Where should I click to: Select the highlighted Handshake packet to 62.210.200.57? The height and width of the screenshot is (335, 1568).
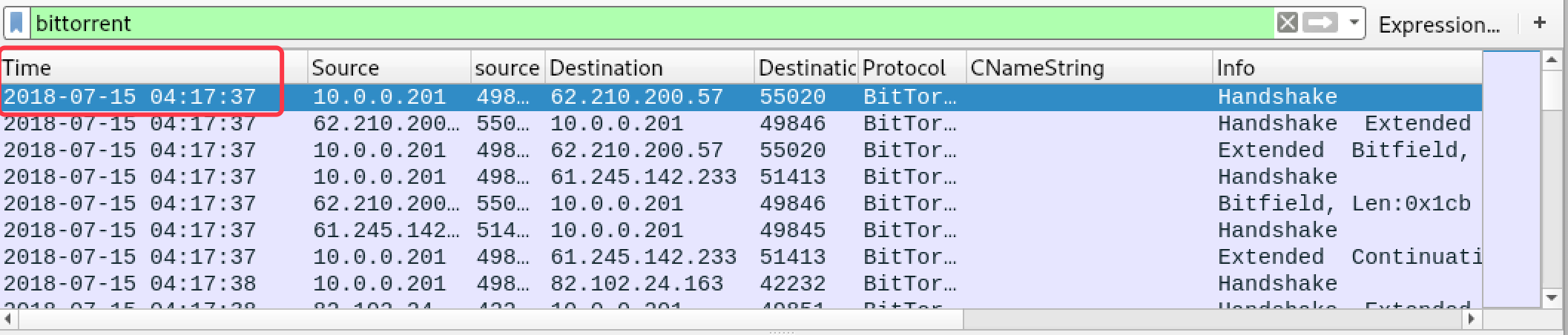pyautogui.click(x=740, y=97)
